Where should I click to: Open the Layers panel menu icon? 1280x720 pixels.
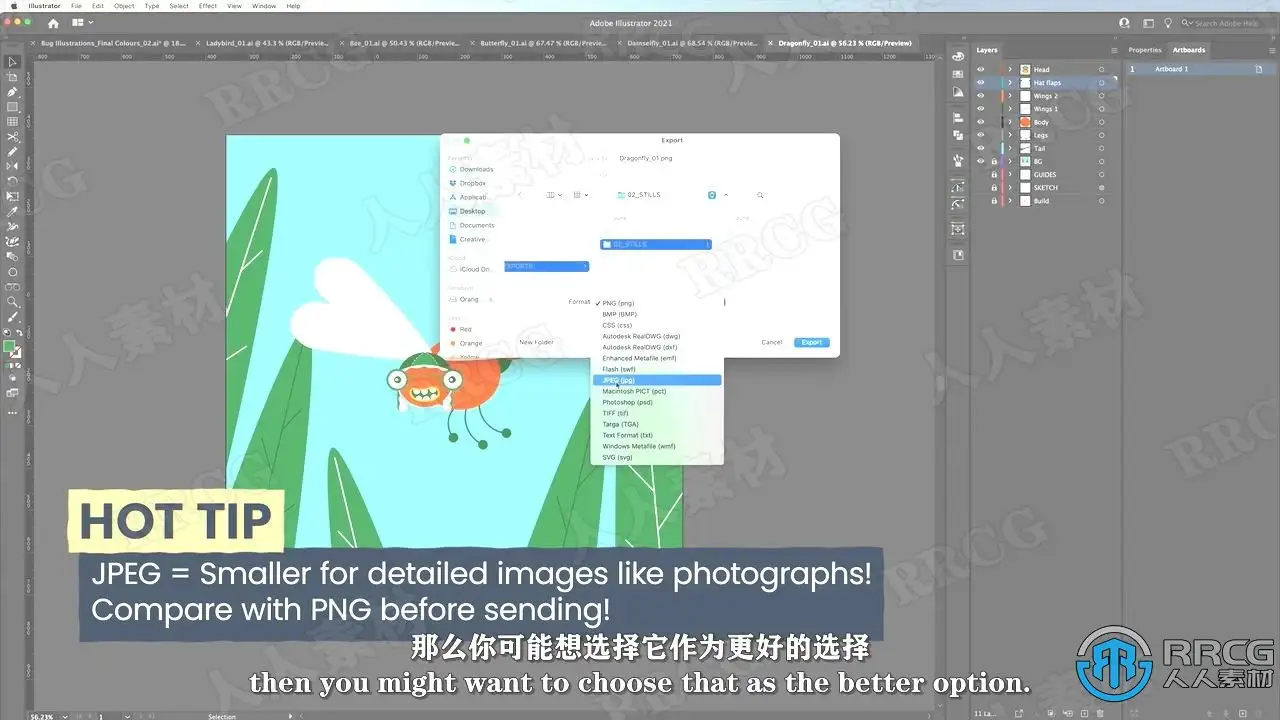1114,50
